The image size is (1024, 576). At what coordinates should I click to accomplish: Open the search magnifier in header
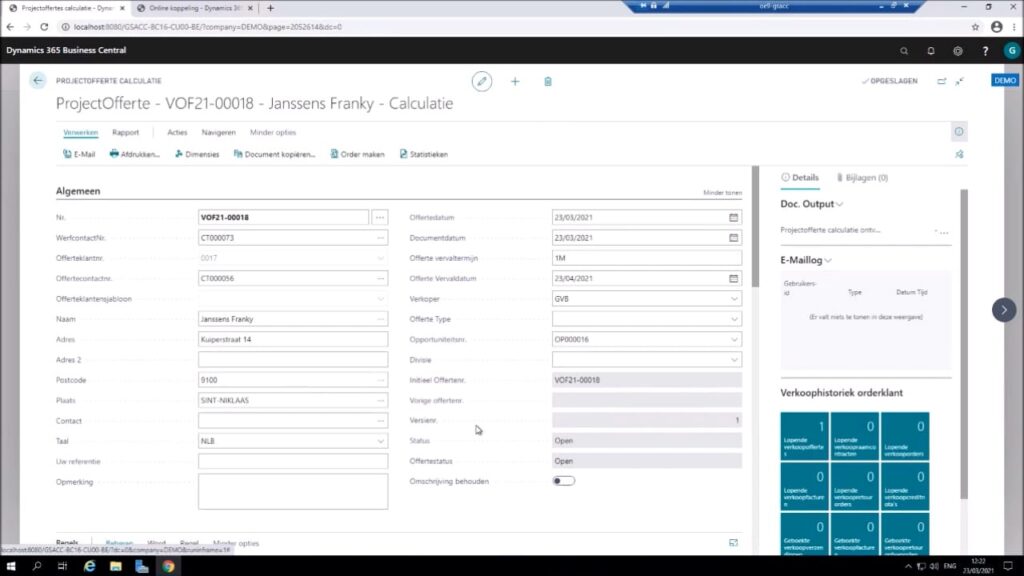(x=904, y=50)
